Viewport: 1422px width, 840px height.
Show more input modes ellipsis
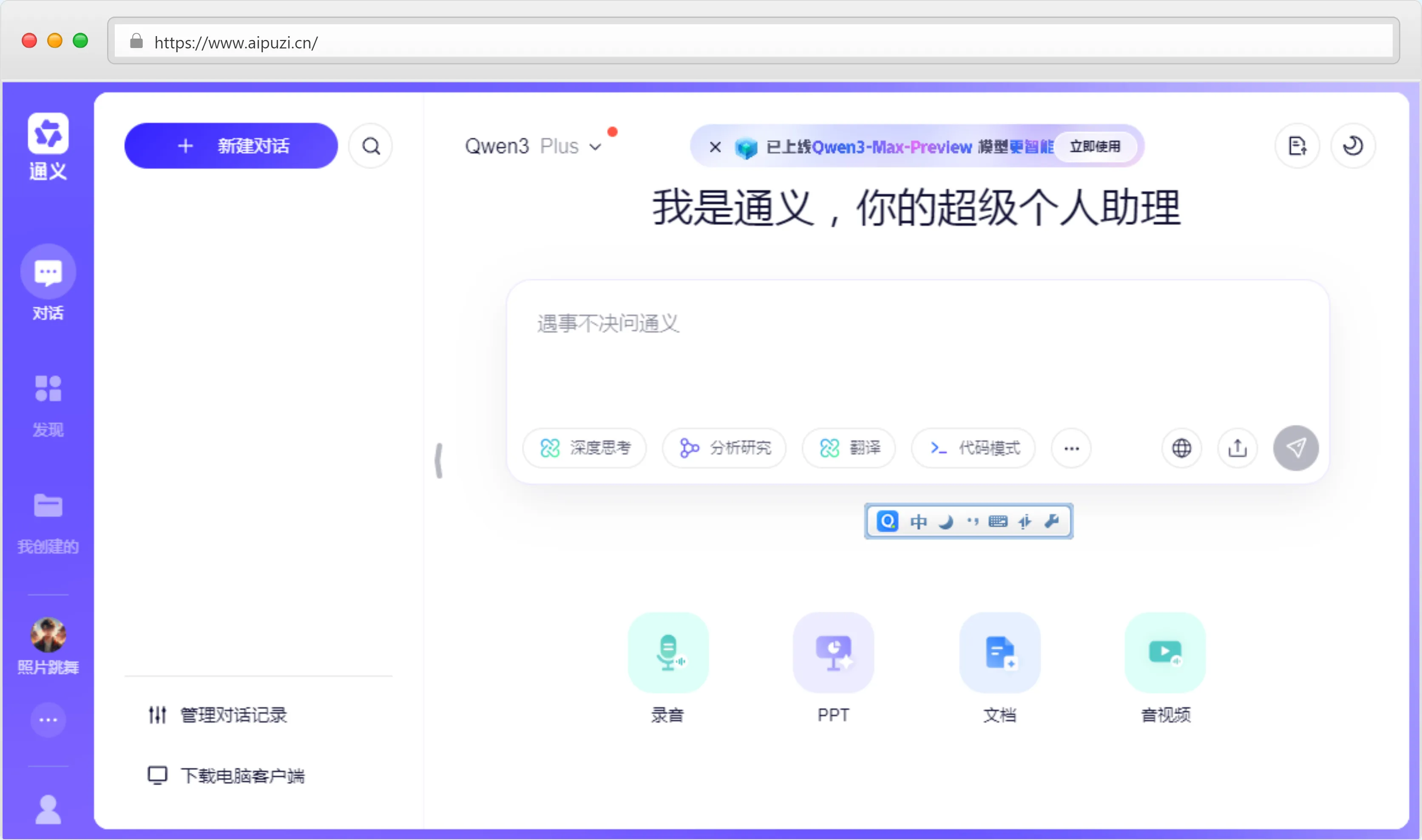1071,448
